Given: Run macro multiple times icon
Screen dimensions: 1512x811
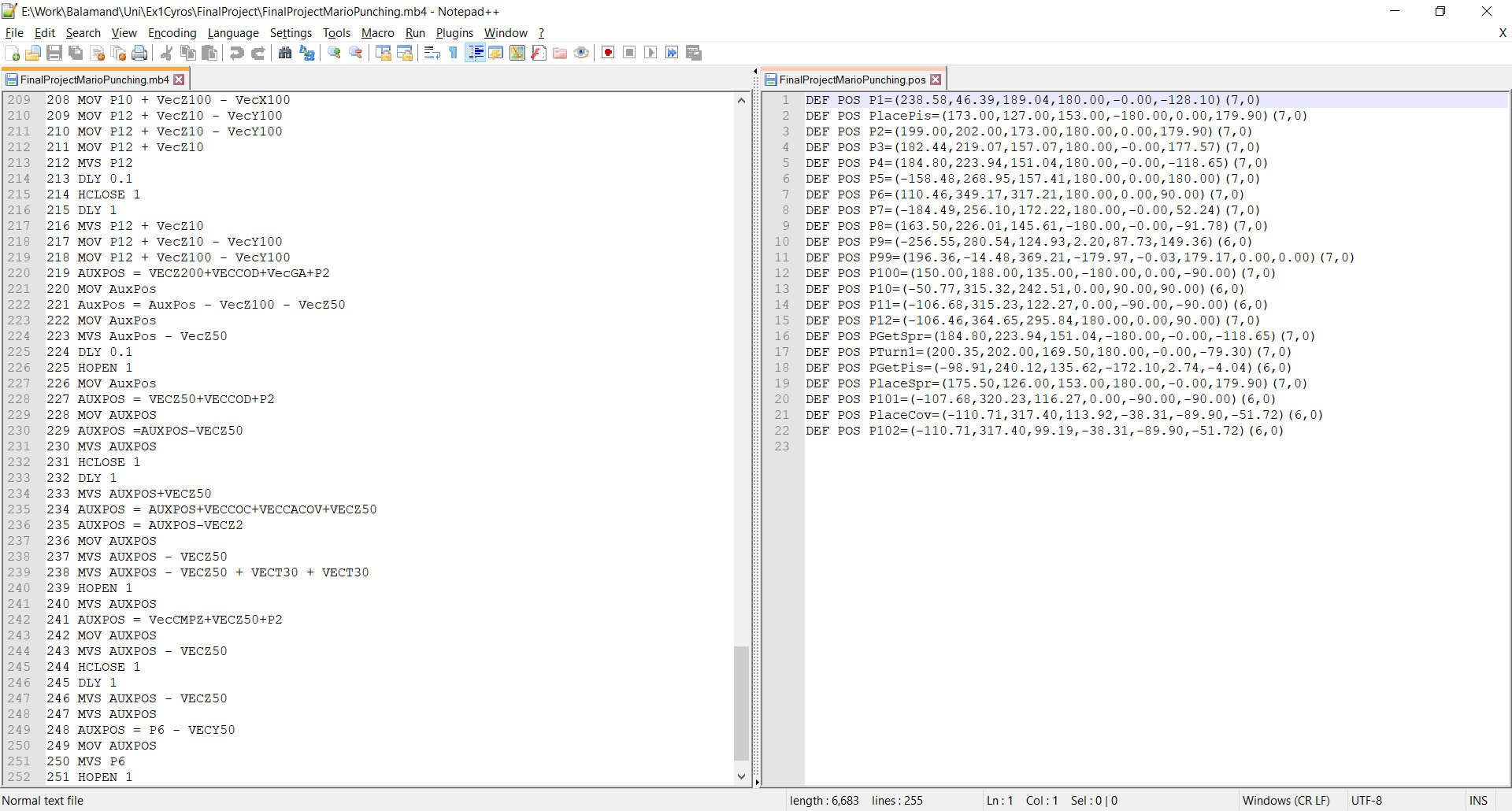Looking at the screenshot, I should pos(672,53).
